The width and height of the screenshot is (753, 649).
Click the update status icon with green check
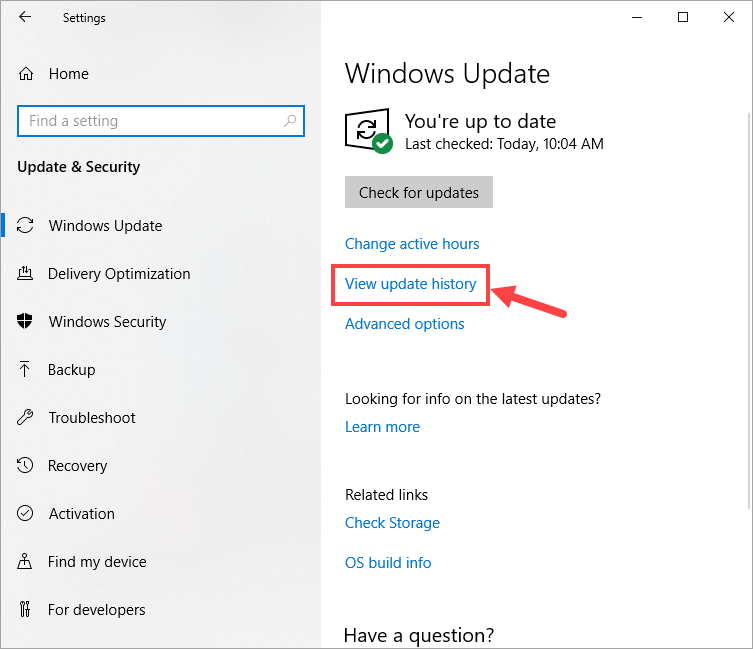point(368,131)
